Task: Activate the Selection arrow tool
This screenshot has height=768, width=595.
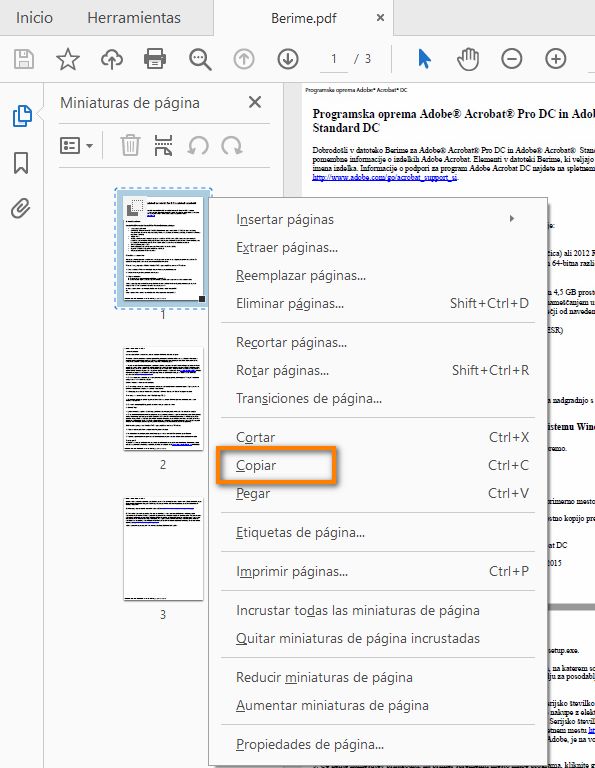Action: pos(424,59)
